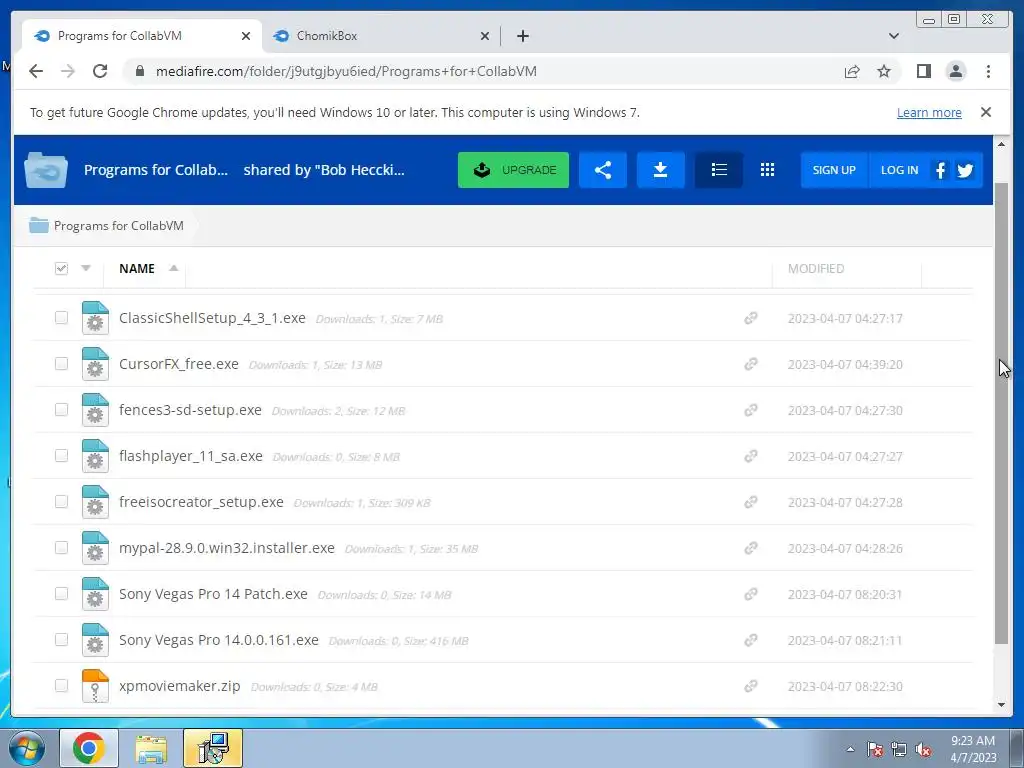Check the box for fences3-sd-setup.exe
1024x768 pixels.
61,409
